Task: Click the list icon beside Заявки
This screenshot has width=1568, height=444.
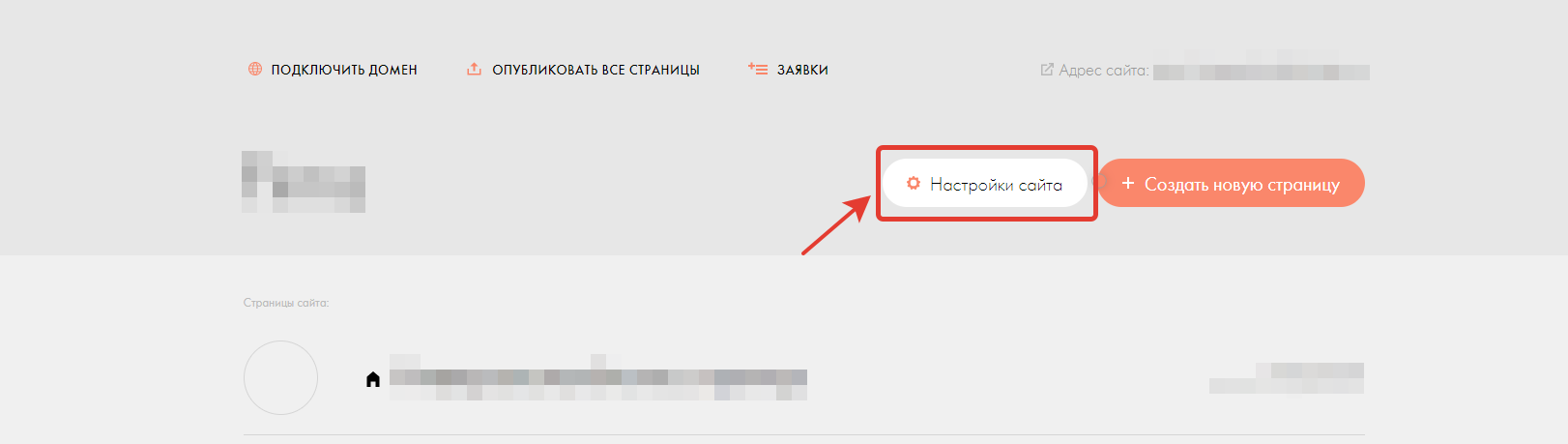Action: pyautogui.click(x=758, y=70)
